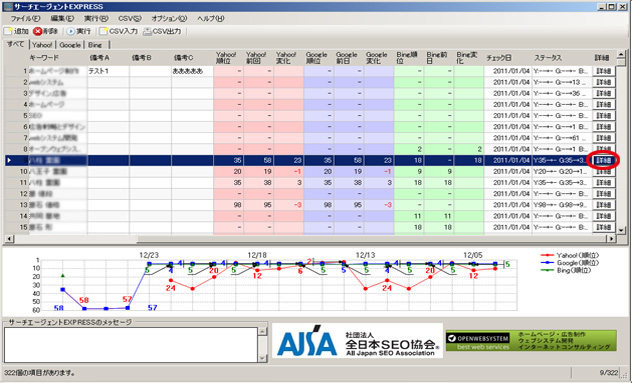The height and width of the screenshot is (383, 632).
Task: Click the Bing(順位) legend entry
Action: pos(566,270)
